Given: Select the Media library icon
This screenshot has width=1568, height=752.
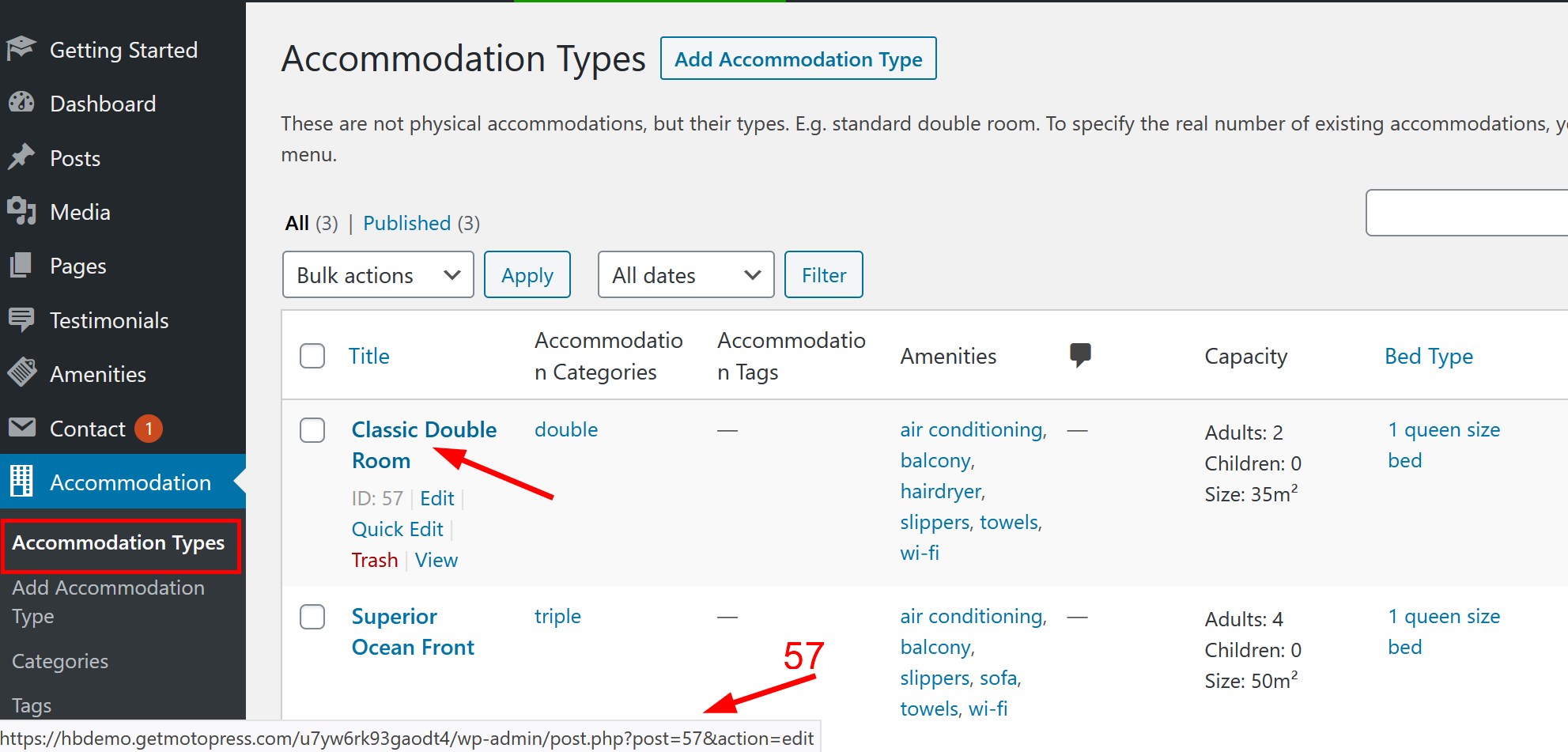Looking at the screenshot, I should click(x=22, y=211).
